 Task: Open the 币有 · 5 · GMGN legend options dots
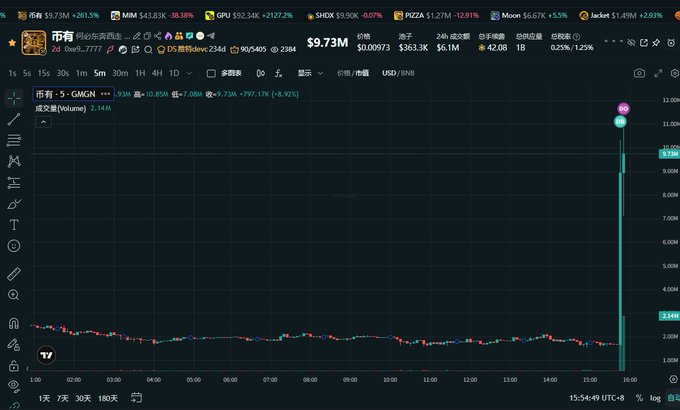point(105,94)
